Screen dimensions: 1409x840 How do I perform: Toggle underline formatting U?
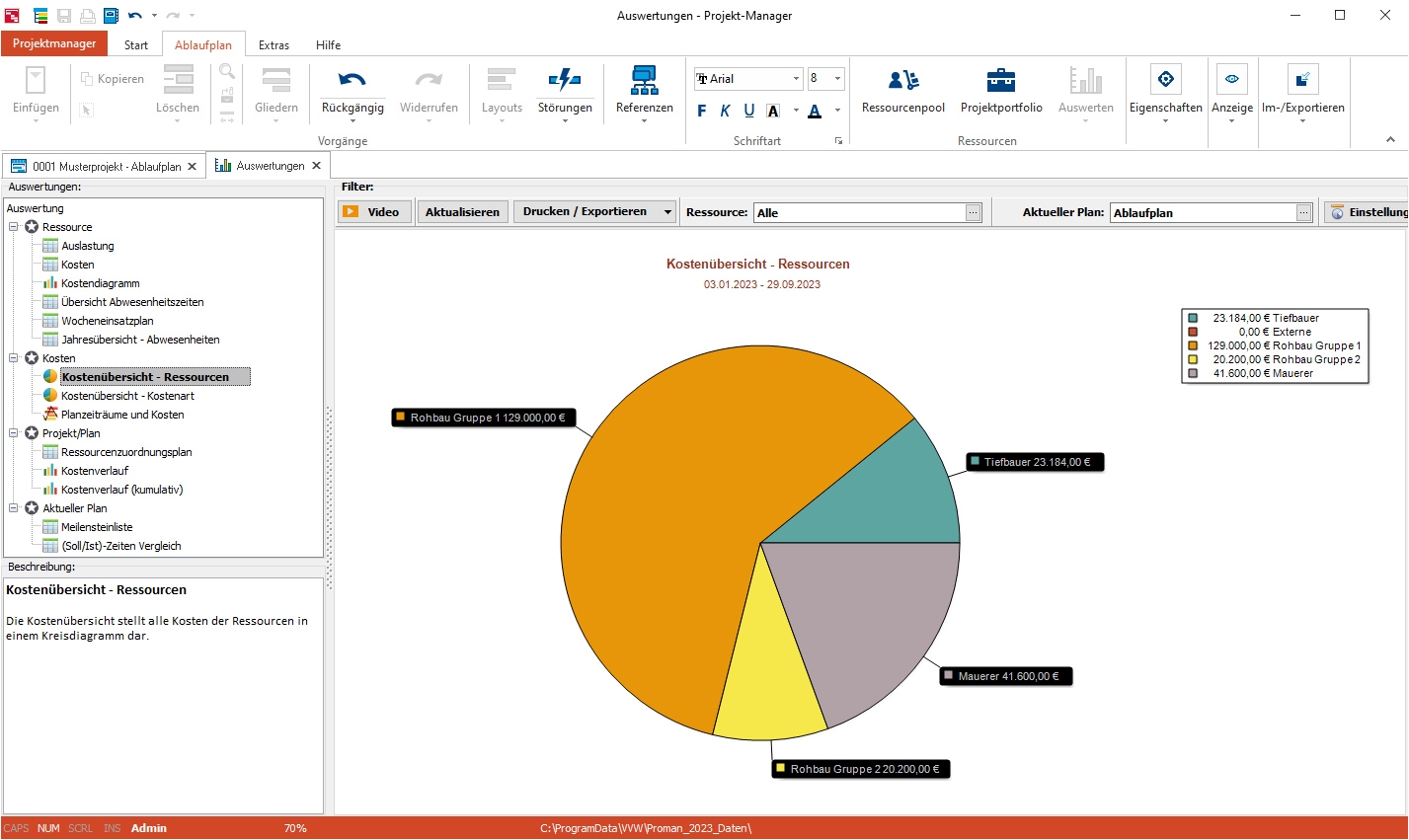(x=749, y=111)
